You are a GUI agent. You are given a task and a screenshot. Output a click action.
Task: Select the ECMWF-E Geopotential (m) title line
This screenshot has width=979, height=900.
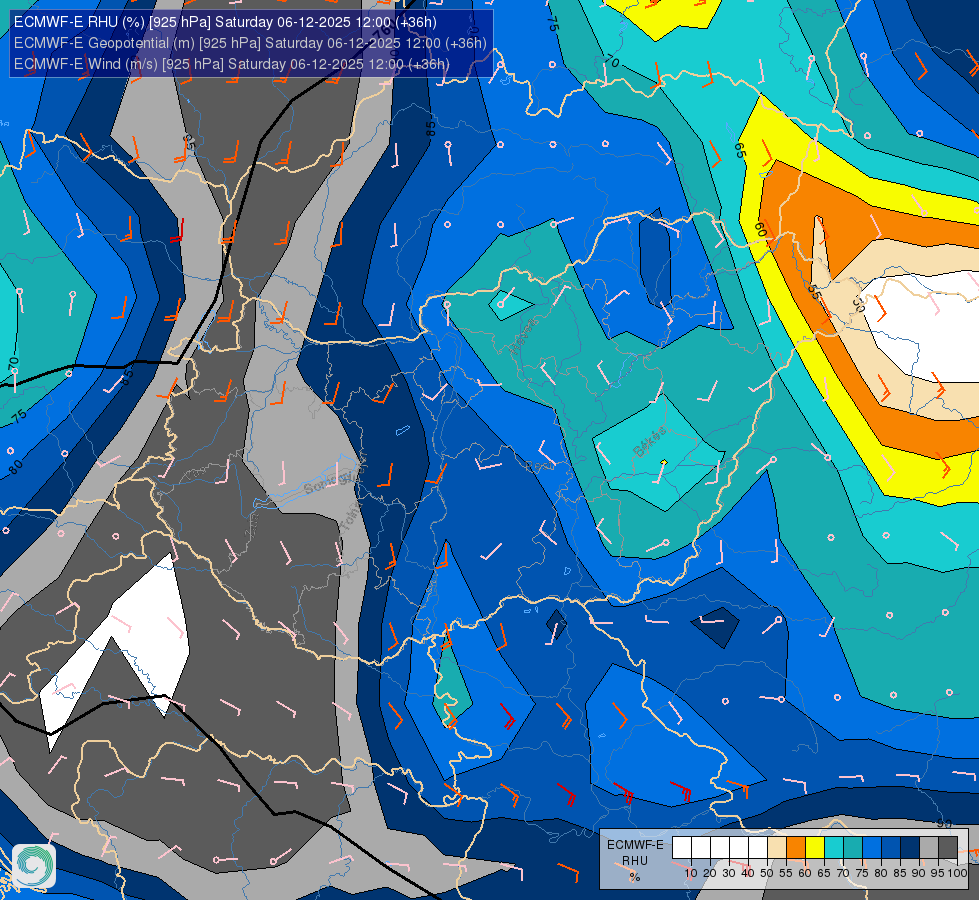[x=250, y=43]
